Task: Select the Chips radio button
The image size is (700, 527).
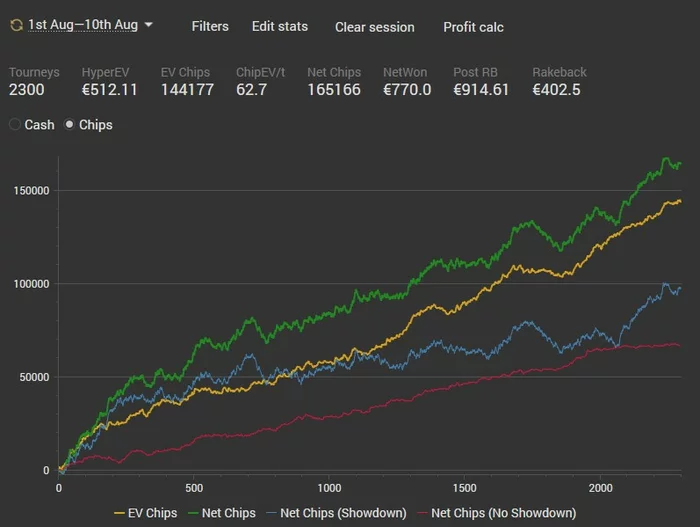Action: click(x=70, y=125)
